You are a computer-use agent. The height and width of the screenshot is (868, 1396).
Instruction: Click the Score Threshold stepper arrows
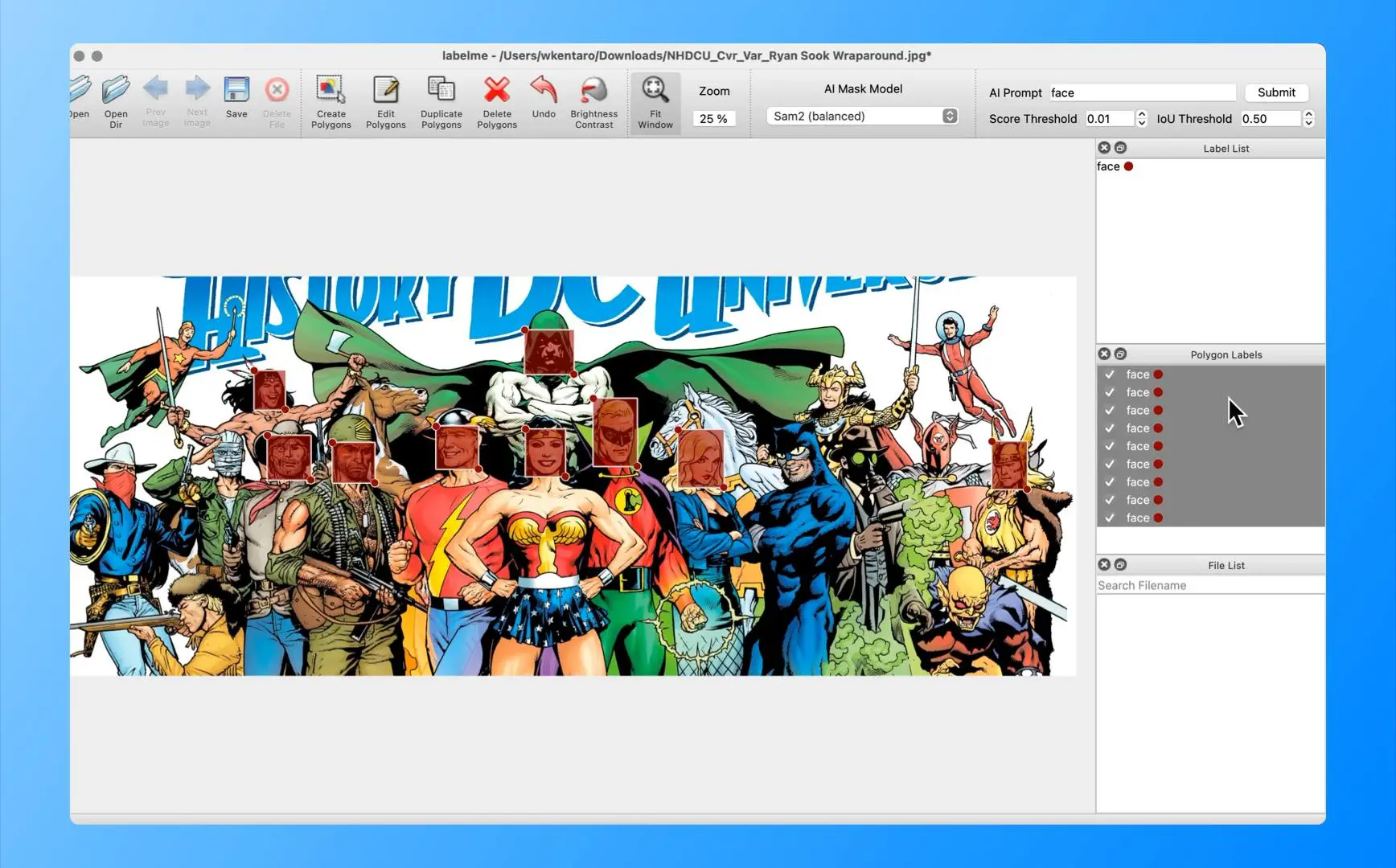click(x=1141, y=119)
